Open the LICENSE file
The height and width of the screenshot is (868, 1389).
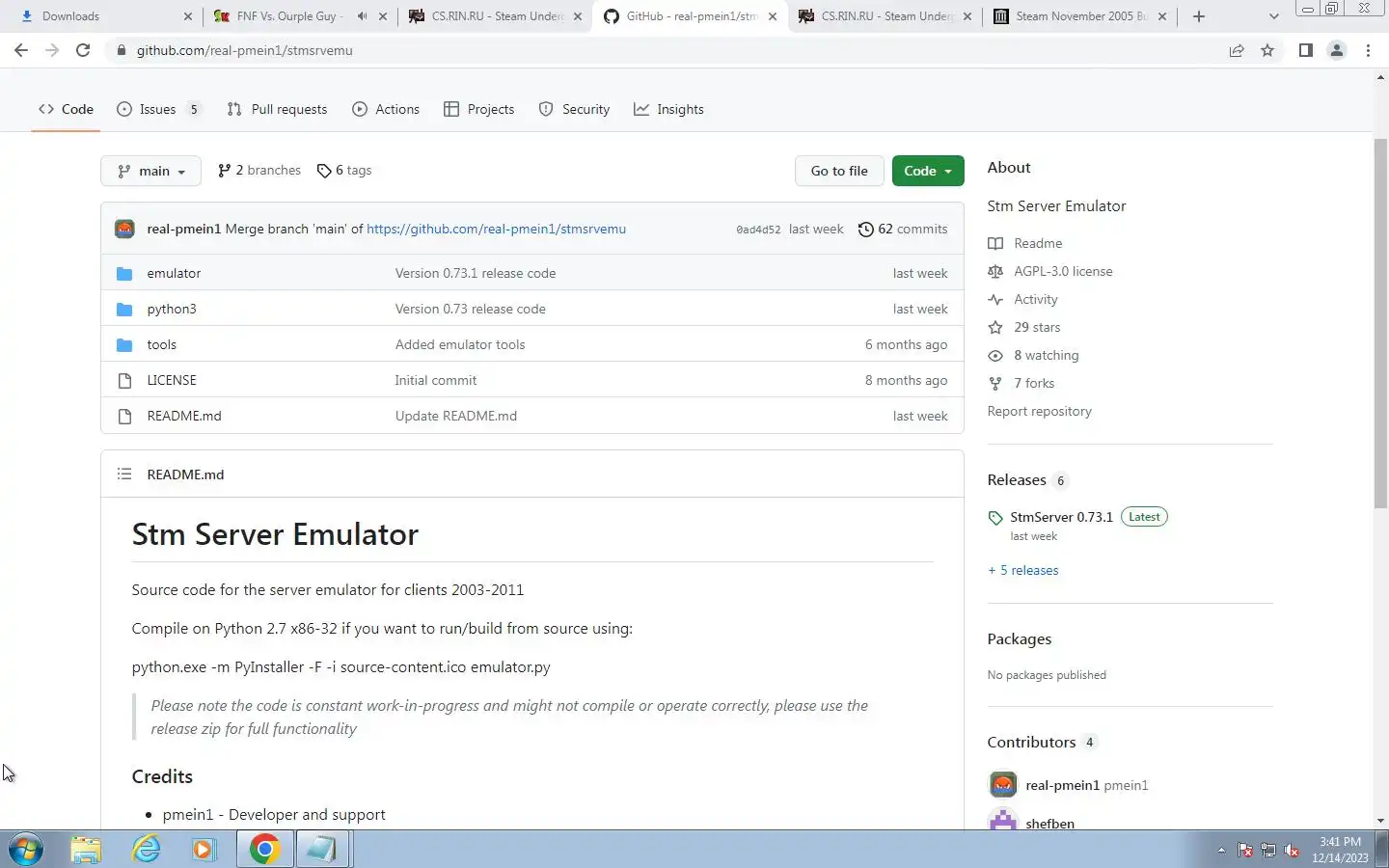pos(172,380)
